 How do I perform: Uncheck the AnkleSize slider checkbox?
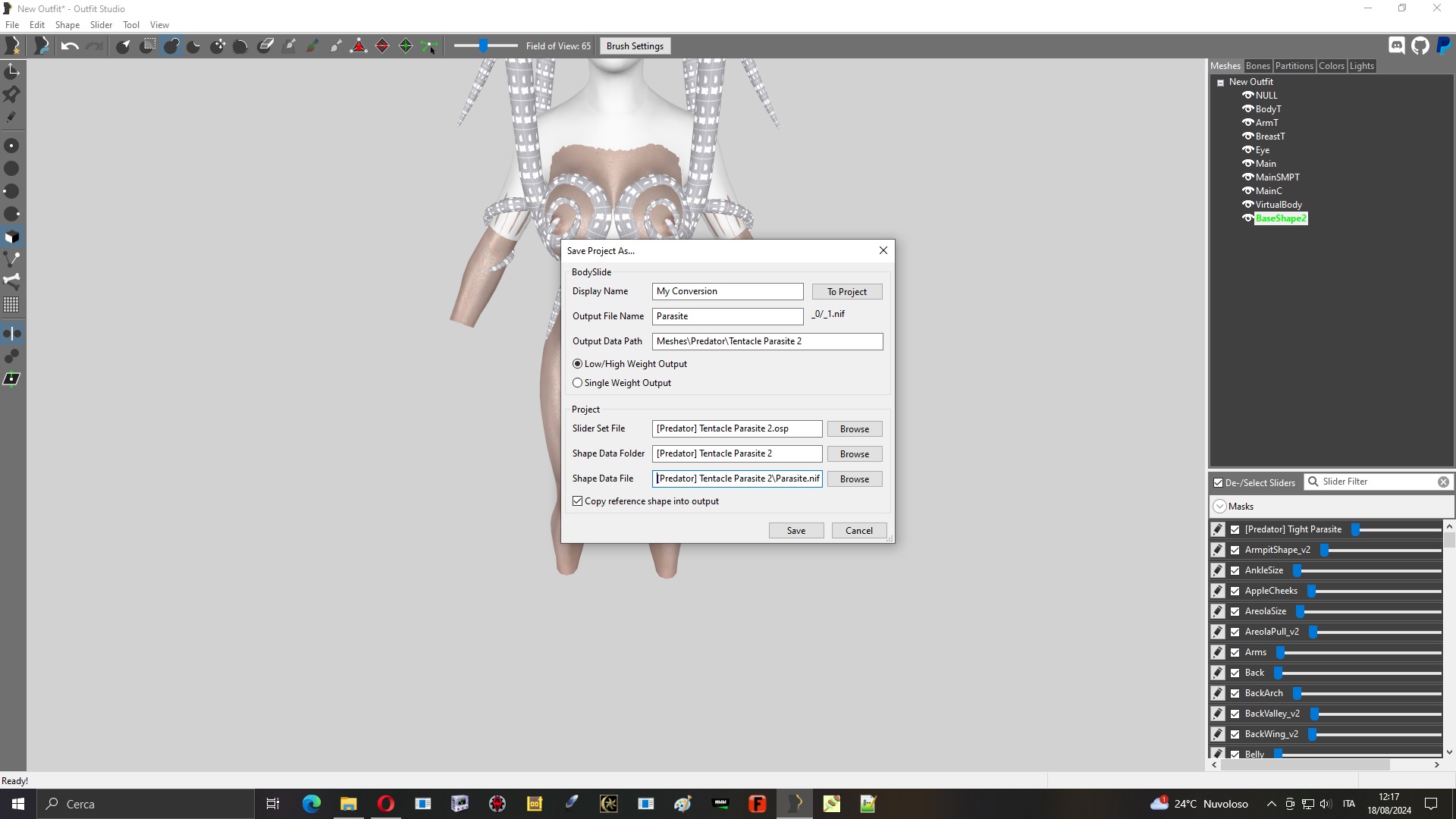pos(1235,570)
